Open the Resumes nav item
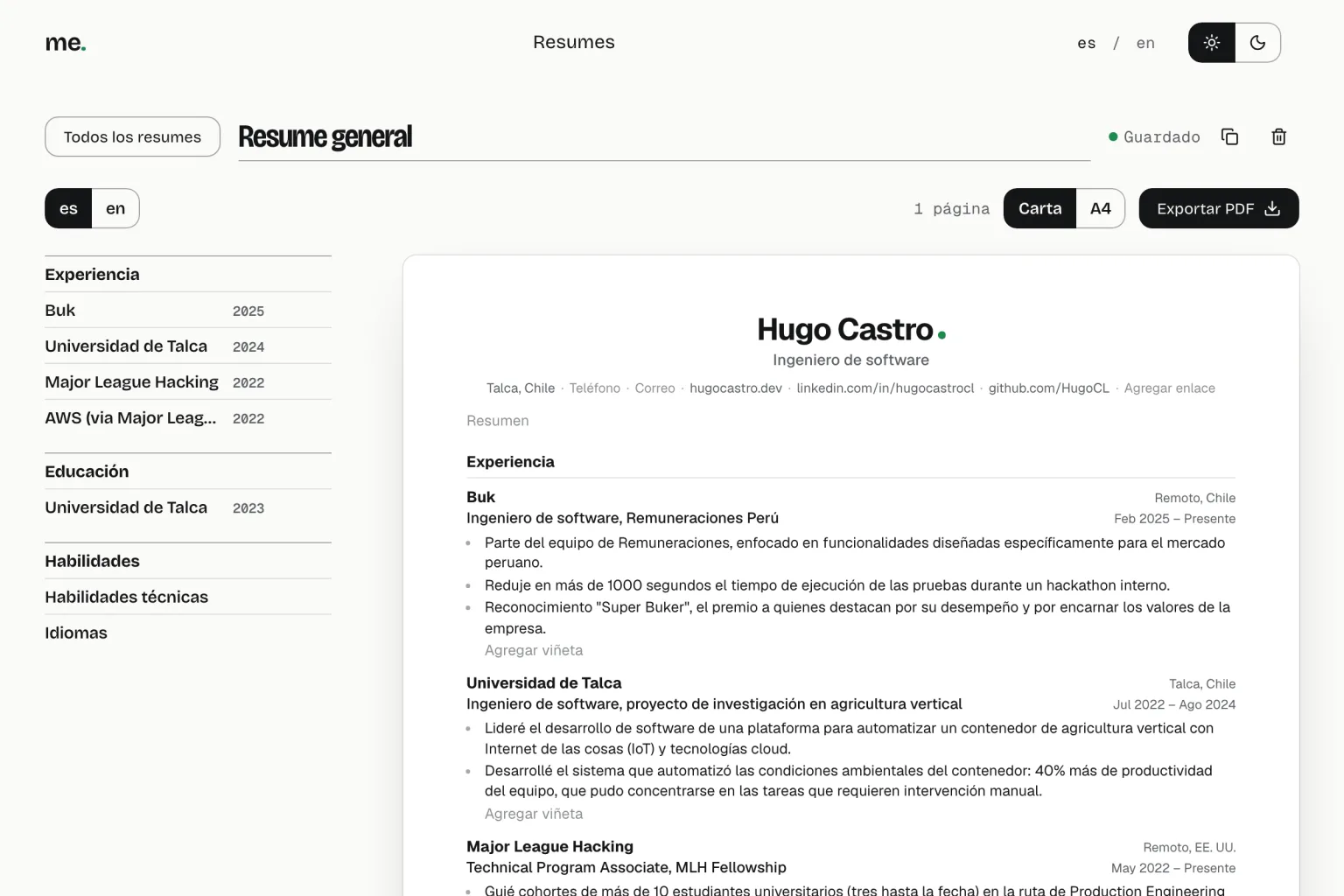Screen dimensions: 1344x896 [x=574, y=42]
